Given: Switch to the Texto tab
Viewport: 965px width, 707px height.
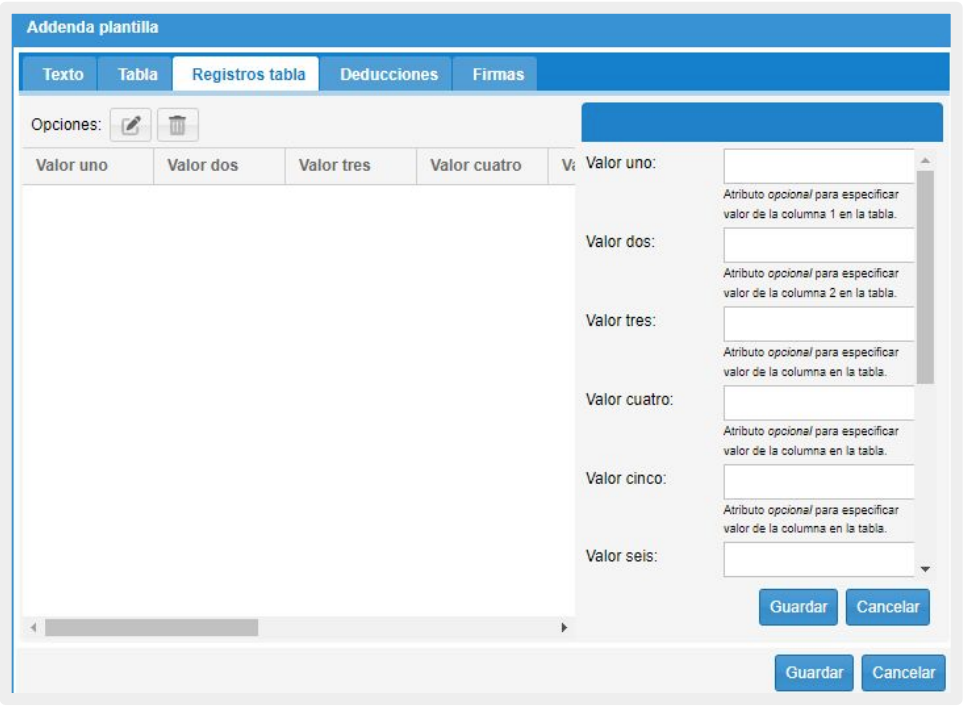Looking at the screenshot, I should tap(63, 75).
